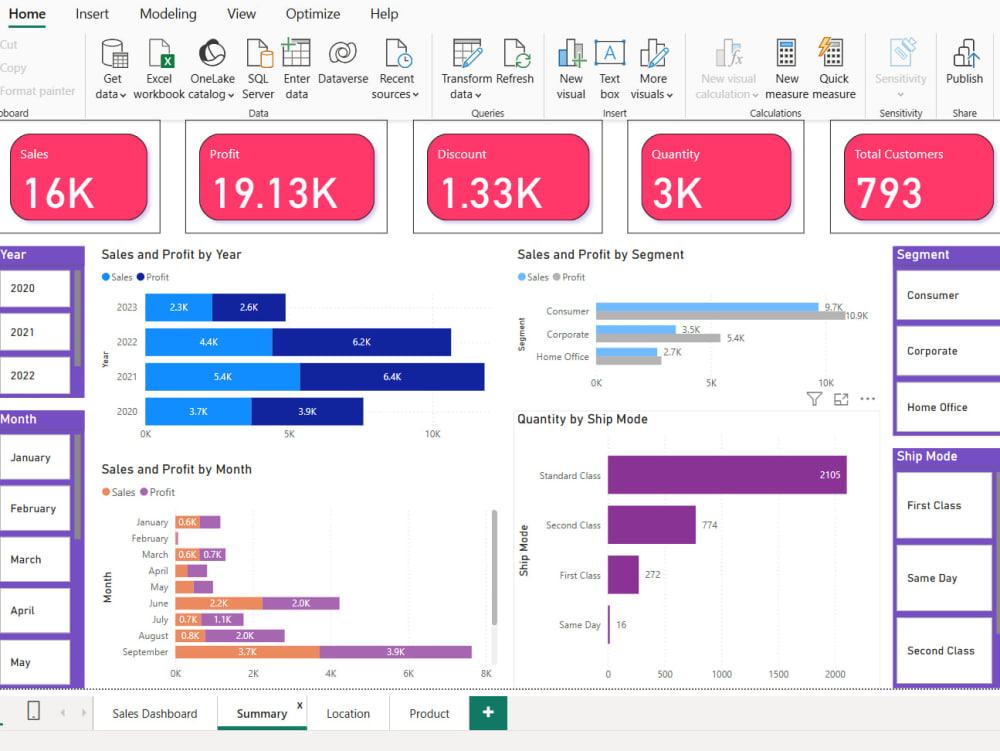This screenshot has width=1000, height=751.
Task: Switch to the Modeling ribbon tab
Action: coord(167,14)
